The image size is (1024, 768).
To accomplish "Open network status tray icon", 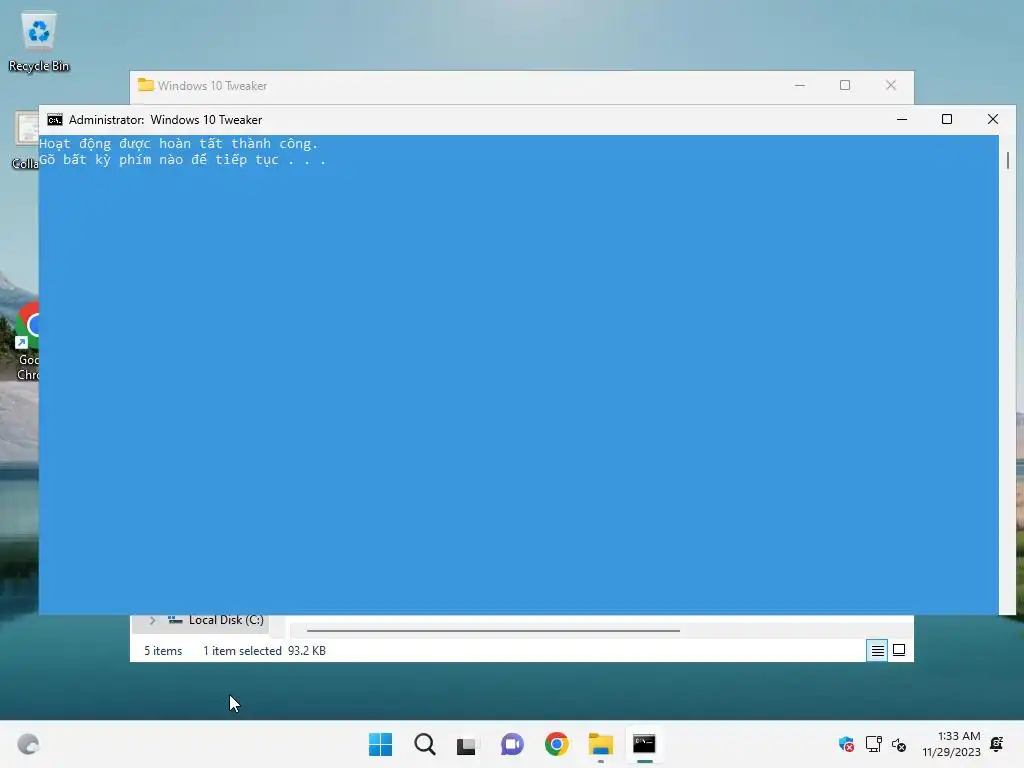I will point(873,744).
